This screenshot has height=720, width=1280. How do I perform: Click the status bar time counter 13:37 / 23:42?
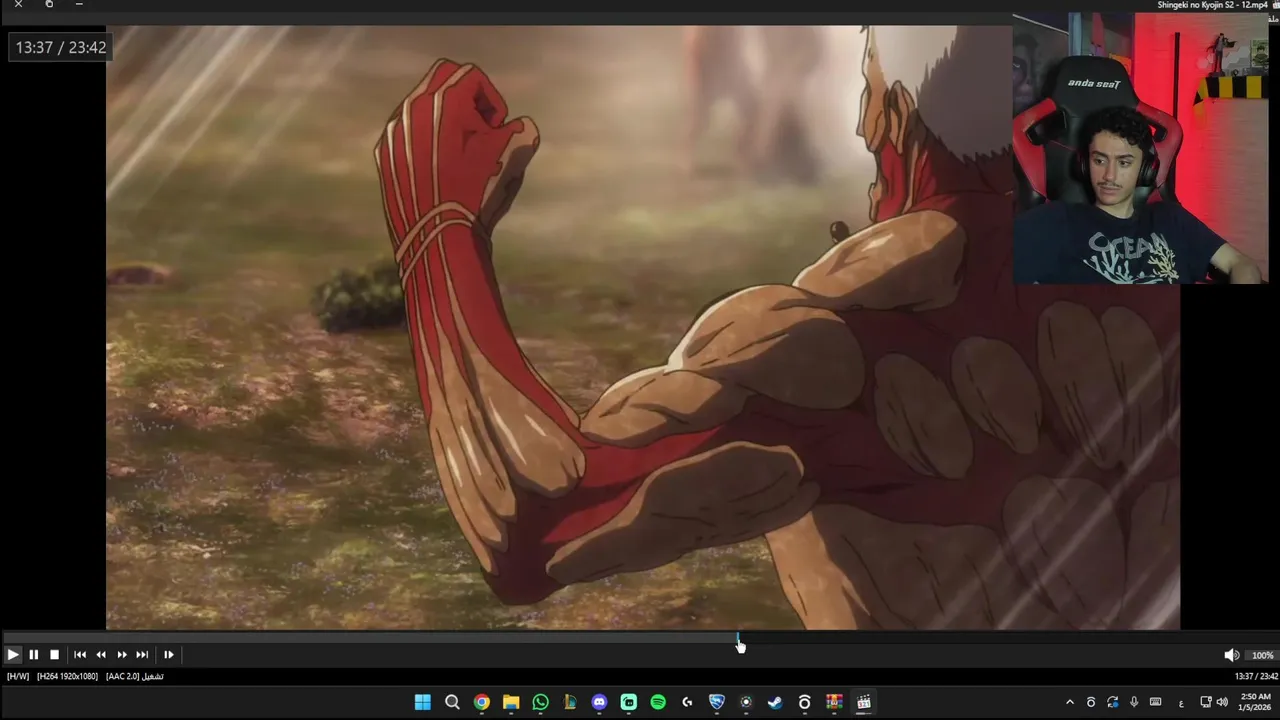[x=1254, y=677]
